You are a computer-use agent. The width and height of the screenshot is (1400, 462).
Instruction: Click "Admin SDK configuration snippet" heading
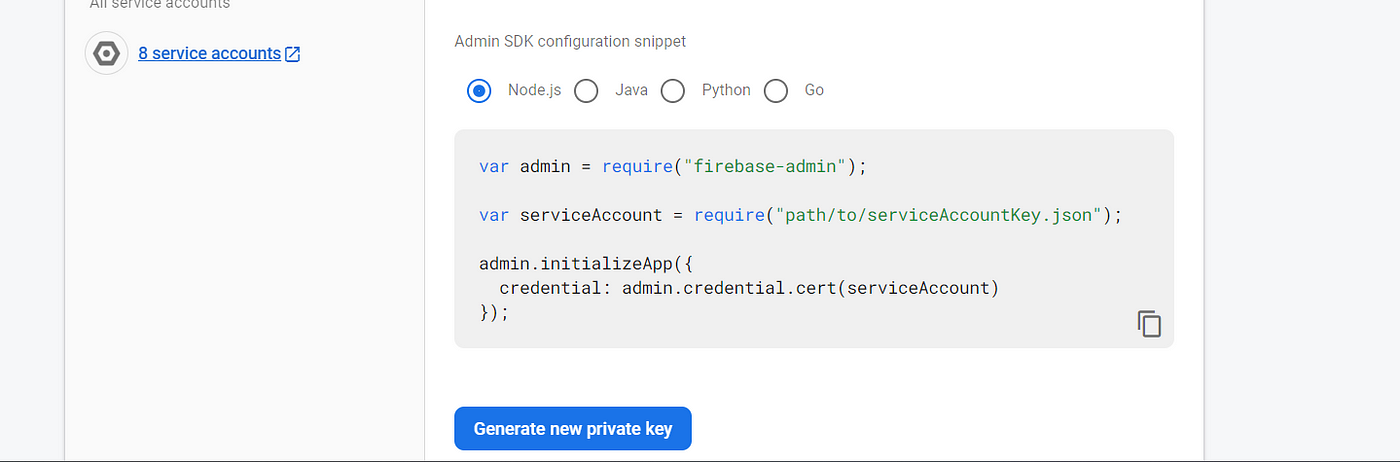click(x=570, y=42)
